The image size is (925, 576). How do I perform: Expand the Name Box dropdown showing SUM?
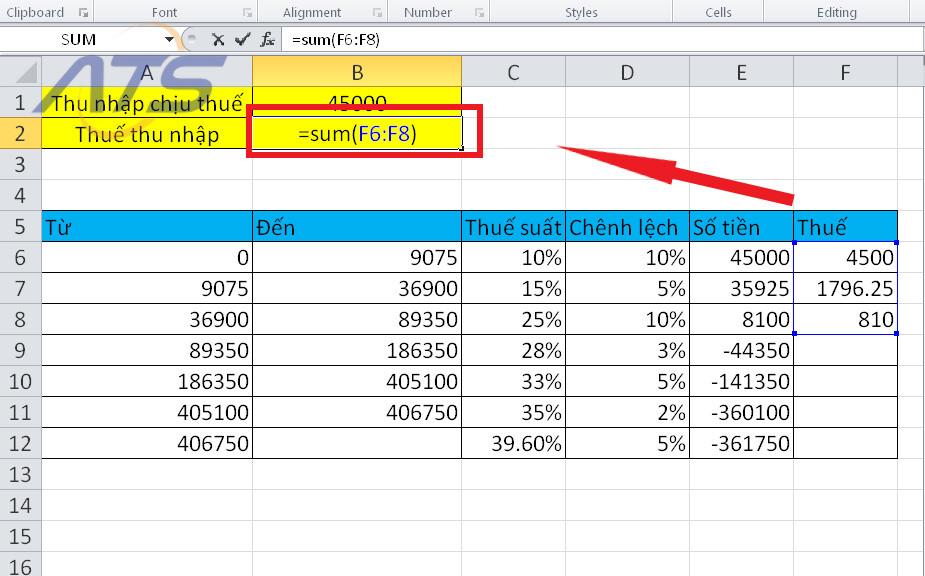(x=168, y=40)
